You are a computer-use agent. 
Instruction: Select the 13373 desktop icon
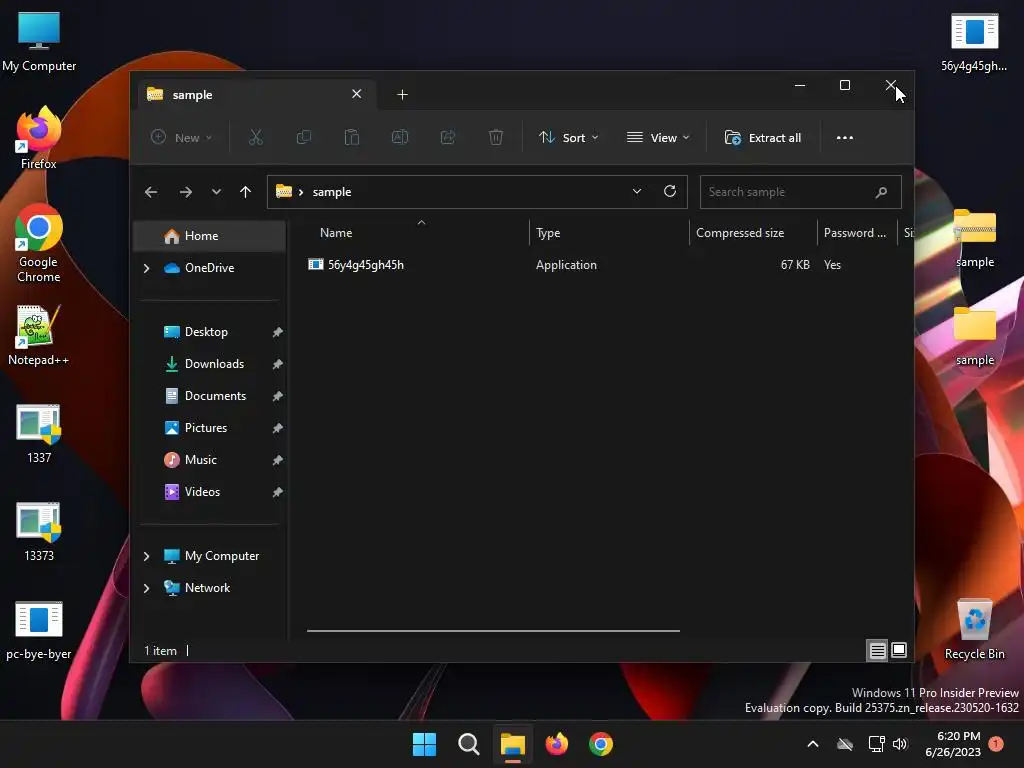click(x=39, y=532)
